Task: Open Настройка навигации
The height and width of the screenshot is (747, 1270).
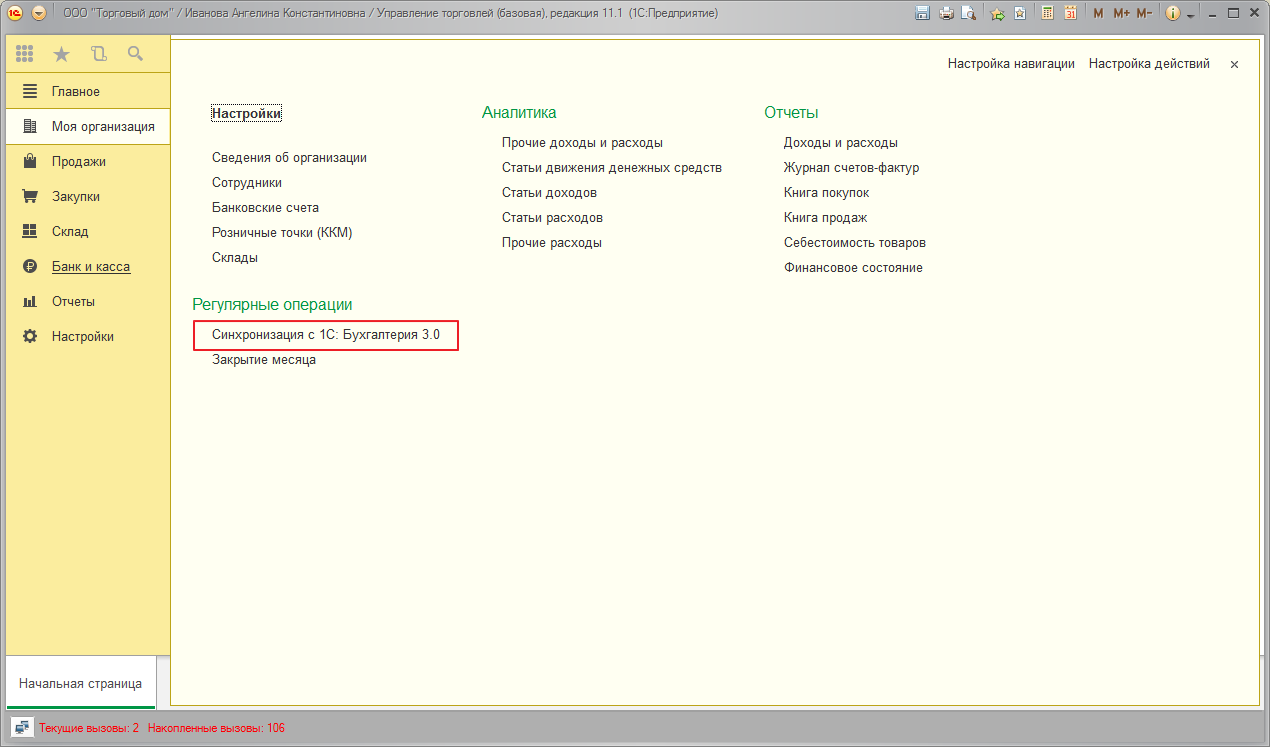Action: point(1011,64)
